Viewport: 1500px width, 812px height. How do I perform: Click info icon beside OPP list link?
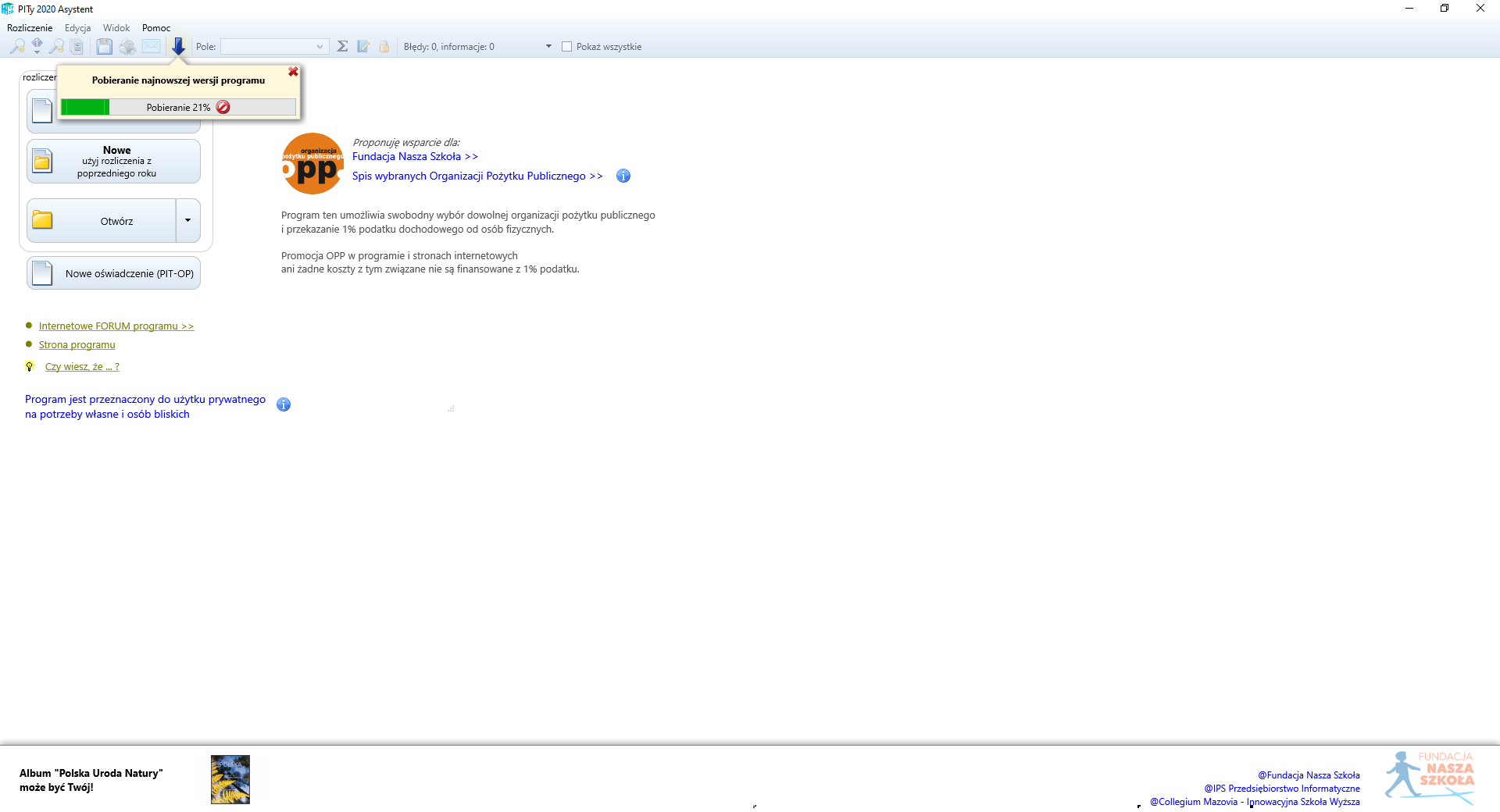coord(623,176)
